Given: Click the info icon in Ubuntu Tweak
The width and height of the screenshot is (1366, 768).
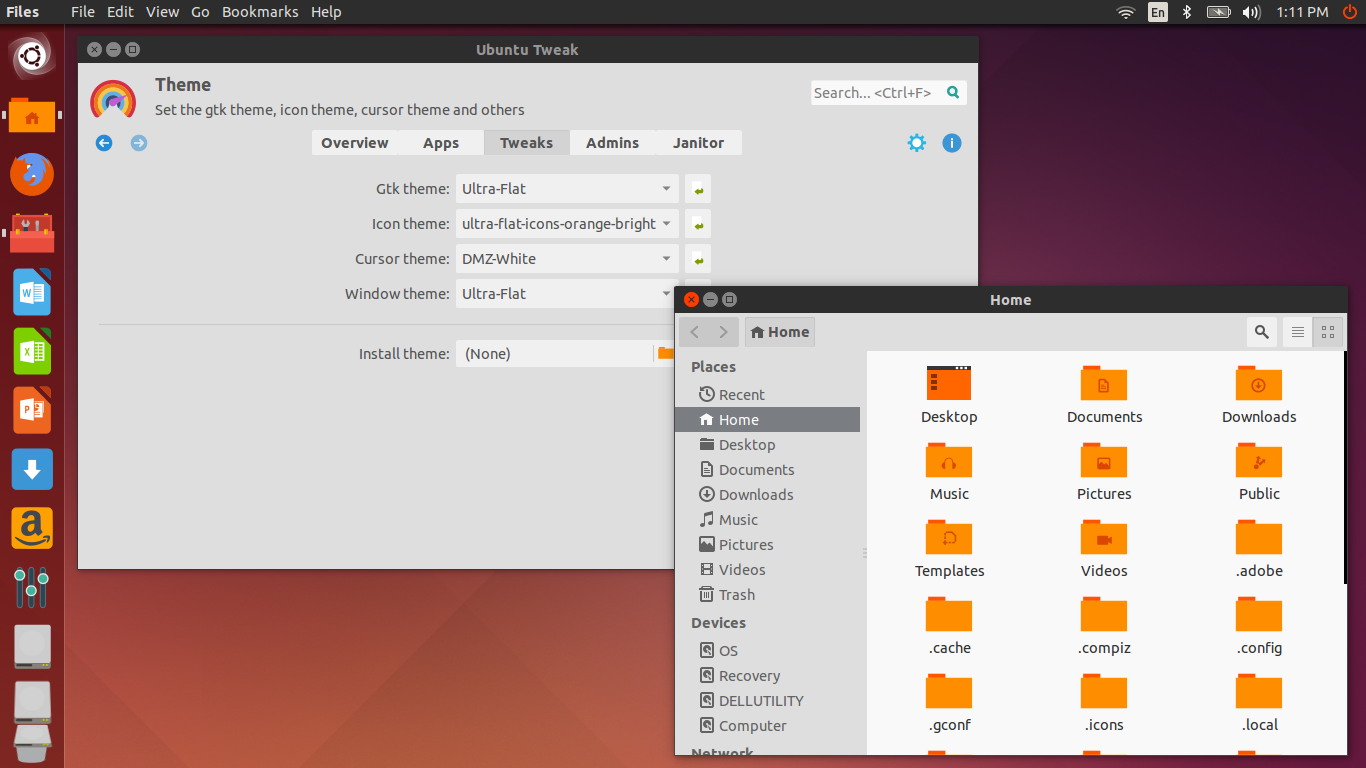Looking at the screenshot, I should (x=952, y=143).
